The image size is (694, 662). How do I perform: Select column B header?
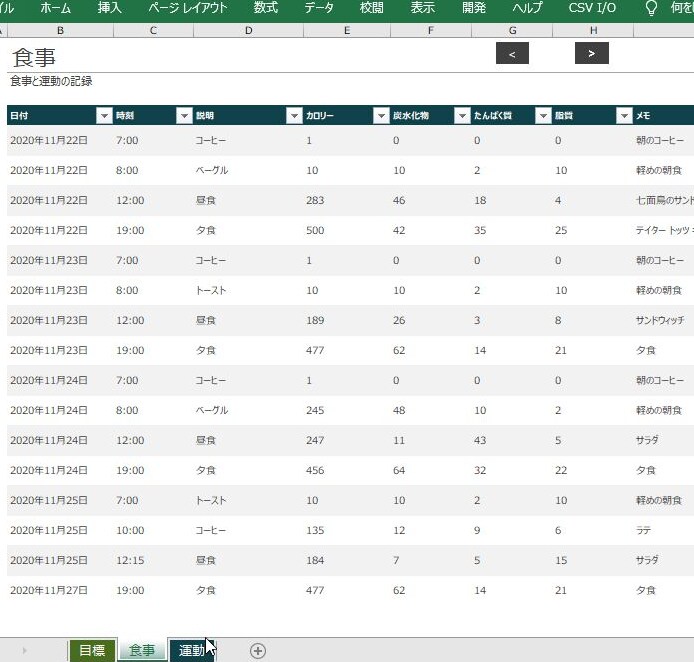point(60,31)
